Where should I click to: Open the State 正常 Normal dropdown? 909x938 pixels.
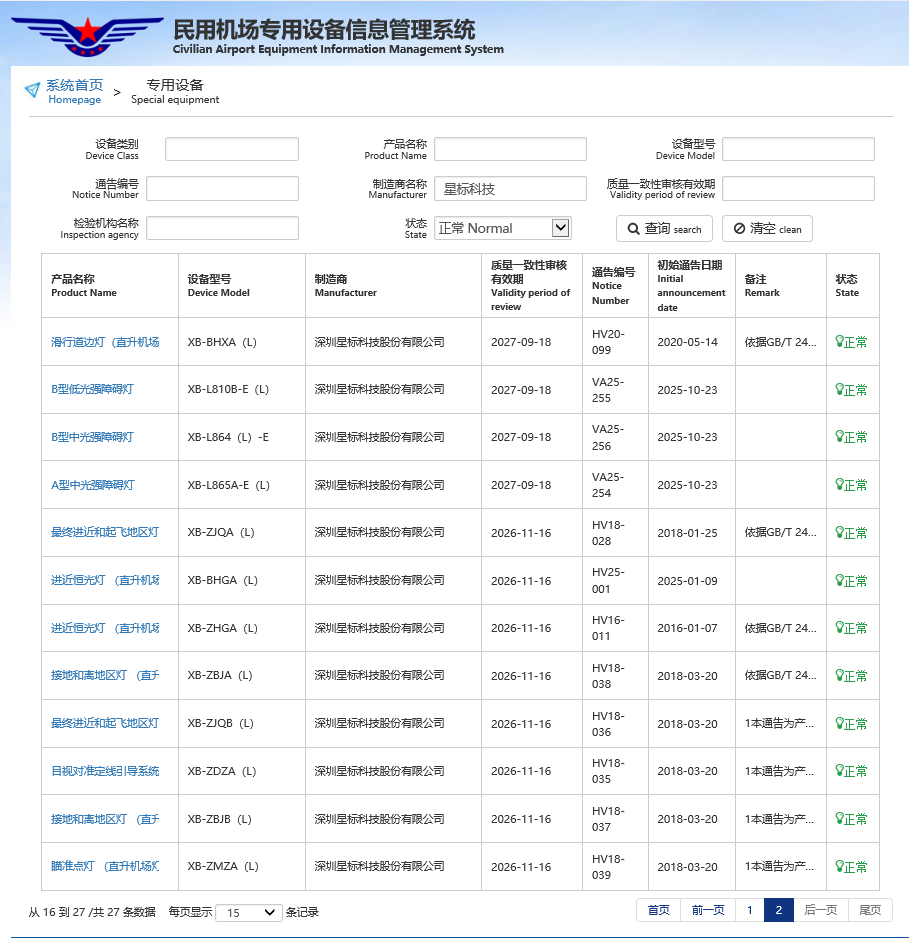point(503,228)
